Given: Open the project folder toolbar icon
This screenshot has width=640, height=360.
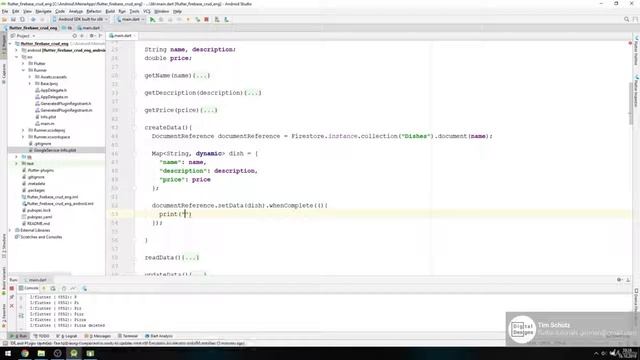Looking at the screenshot, I should click(4, 19).
